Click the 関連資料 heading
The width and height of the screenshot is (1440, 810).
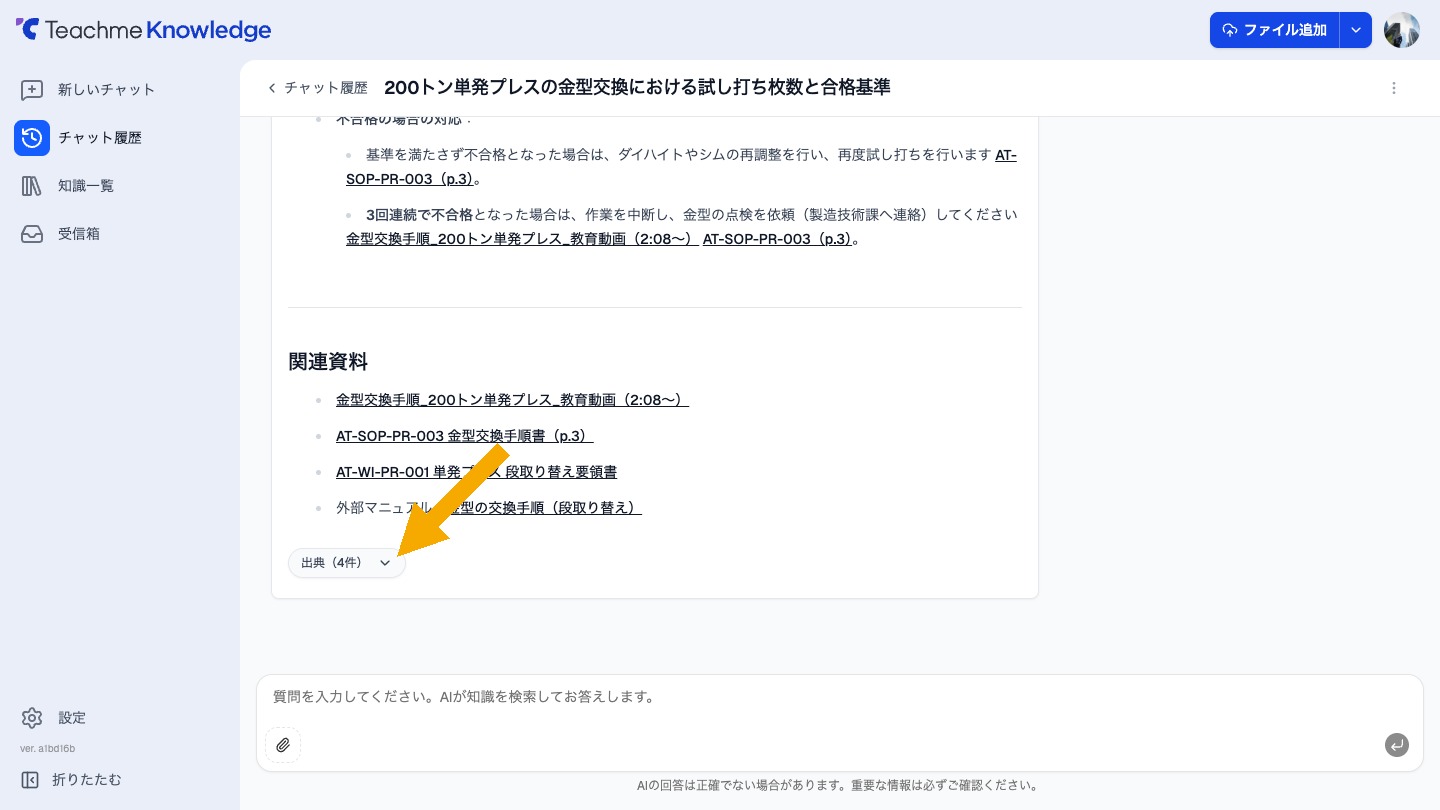328,361
